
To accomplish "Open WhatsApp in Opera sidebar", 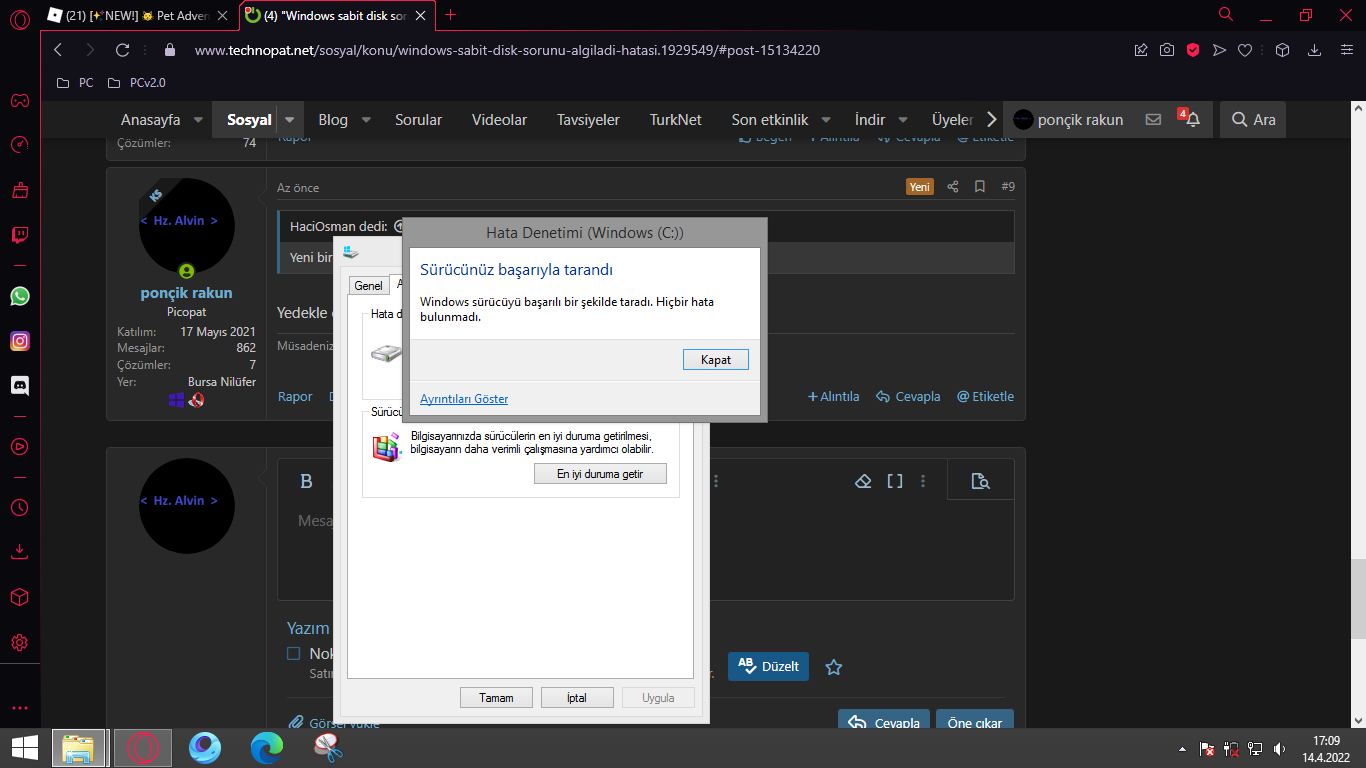I will [20, 296].
